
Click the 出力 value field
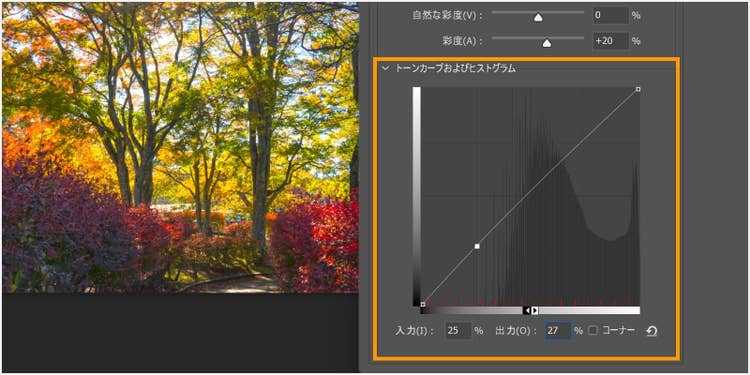pos(558,331)
